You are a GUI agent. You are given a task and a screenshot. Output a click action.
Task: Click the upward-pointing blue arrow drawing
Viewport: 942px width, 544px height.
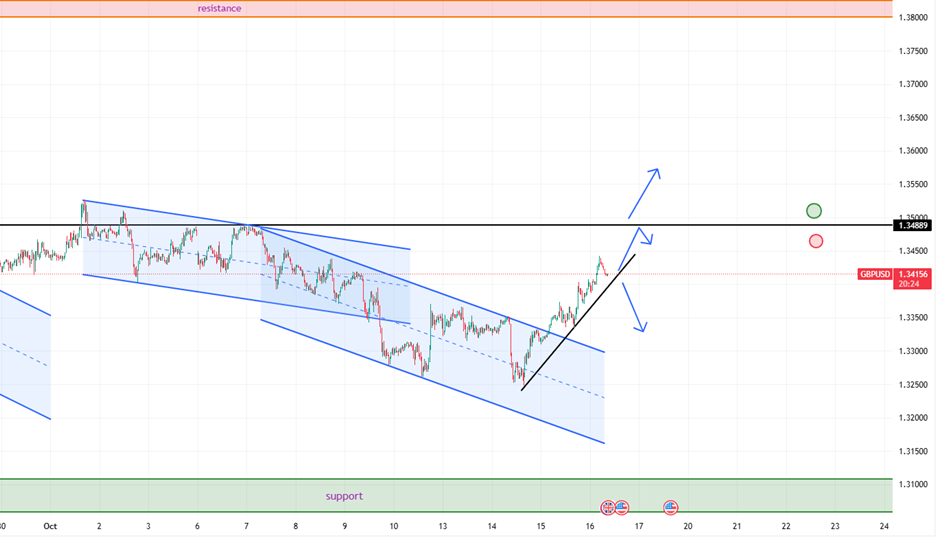click(643, 193)
